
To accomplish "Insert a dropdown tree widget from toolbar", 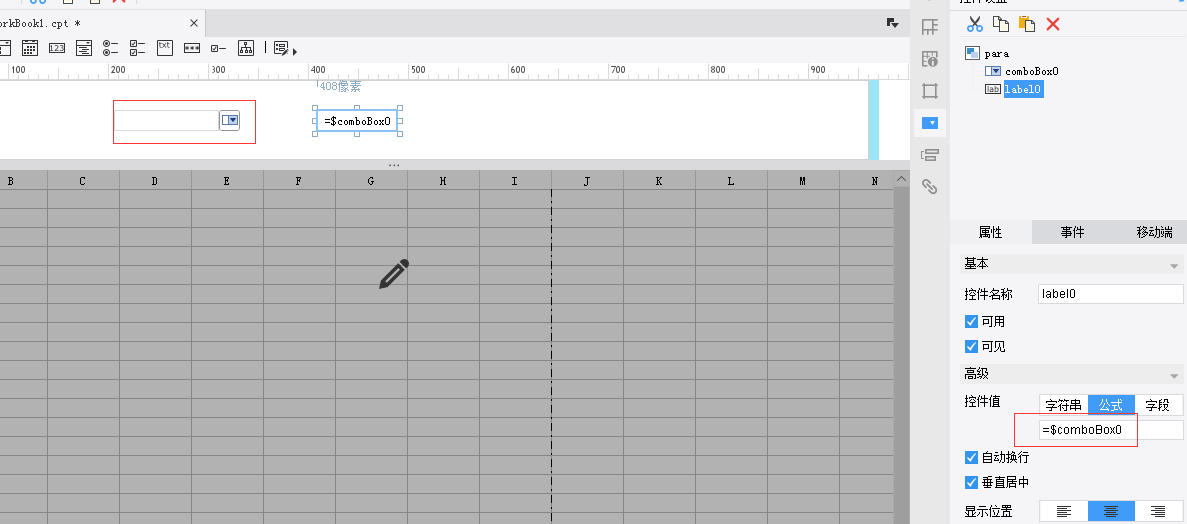I will point(84,48).
